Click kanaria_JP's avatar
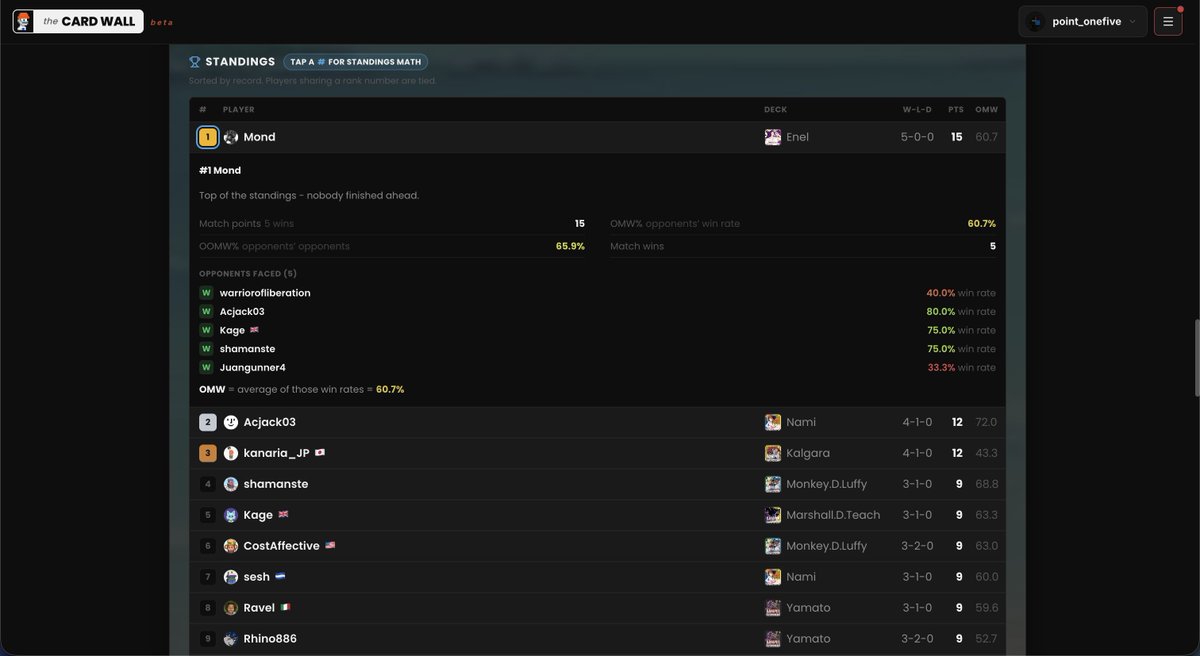This screenshot has width=1200, height=656. (231, 453)
